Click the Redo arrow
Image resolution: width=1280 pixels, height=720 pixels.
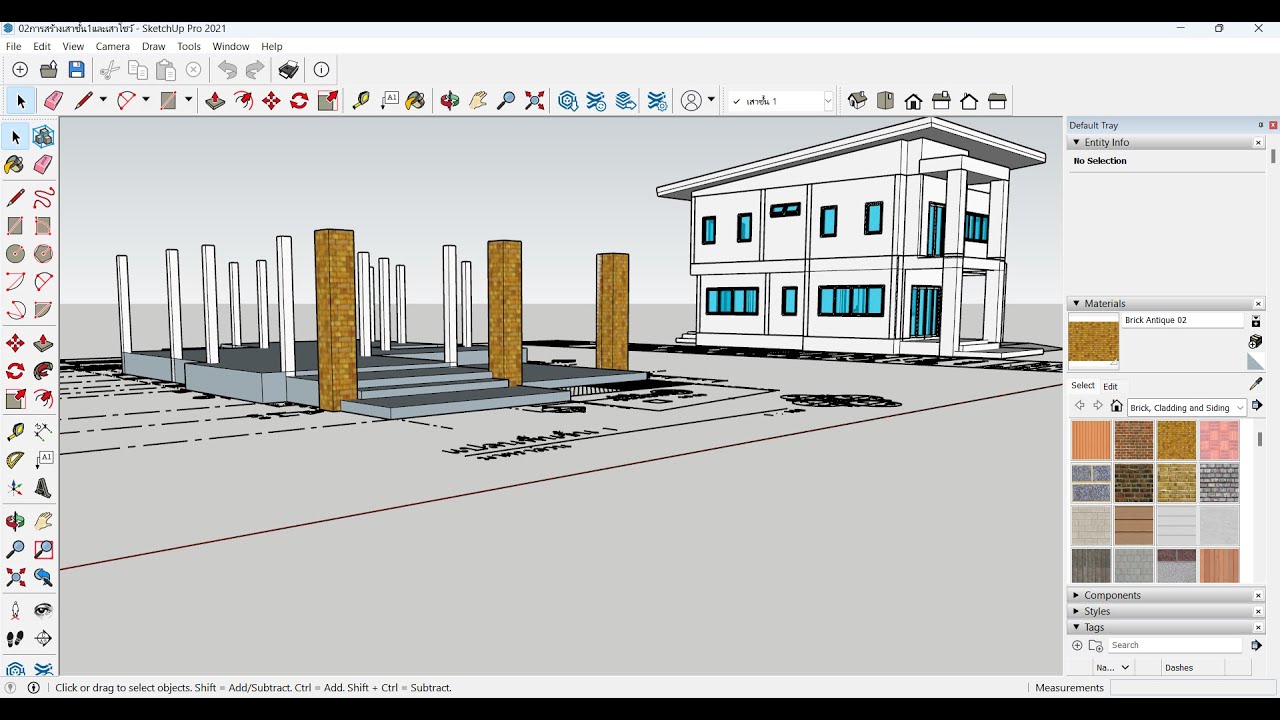255,70
